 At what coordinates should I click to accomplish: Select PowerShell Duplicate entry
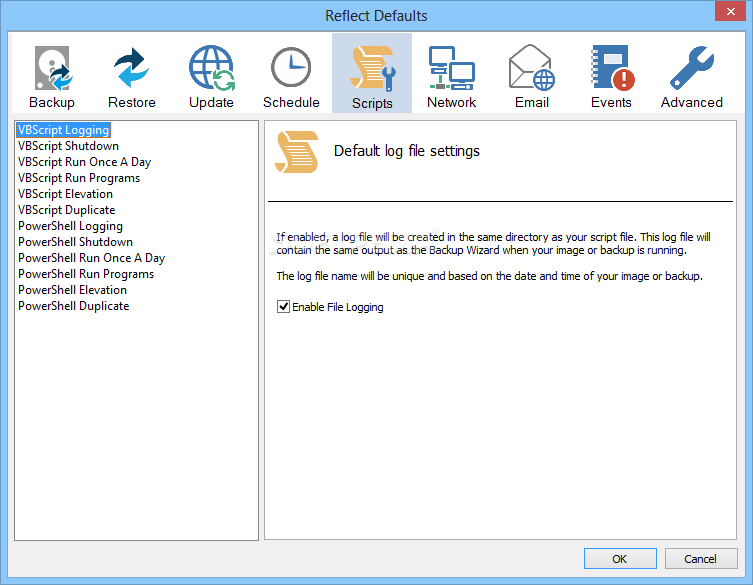point(73,306)
